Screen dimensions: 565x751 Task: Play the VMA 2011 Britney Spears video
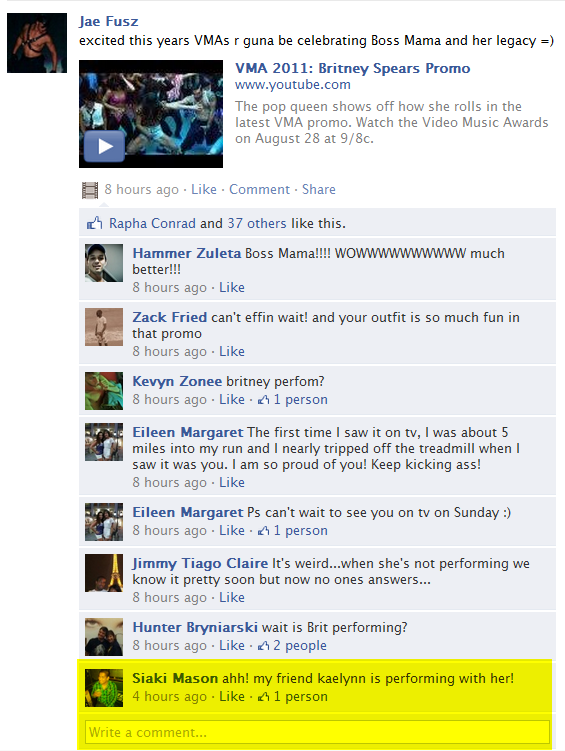pos(104,146)
